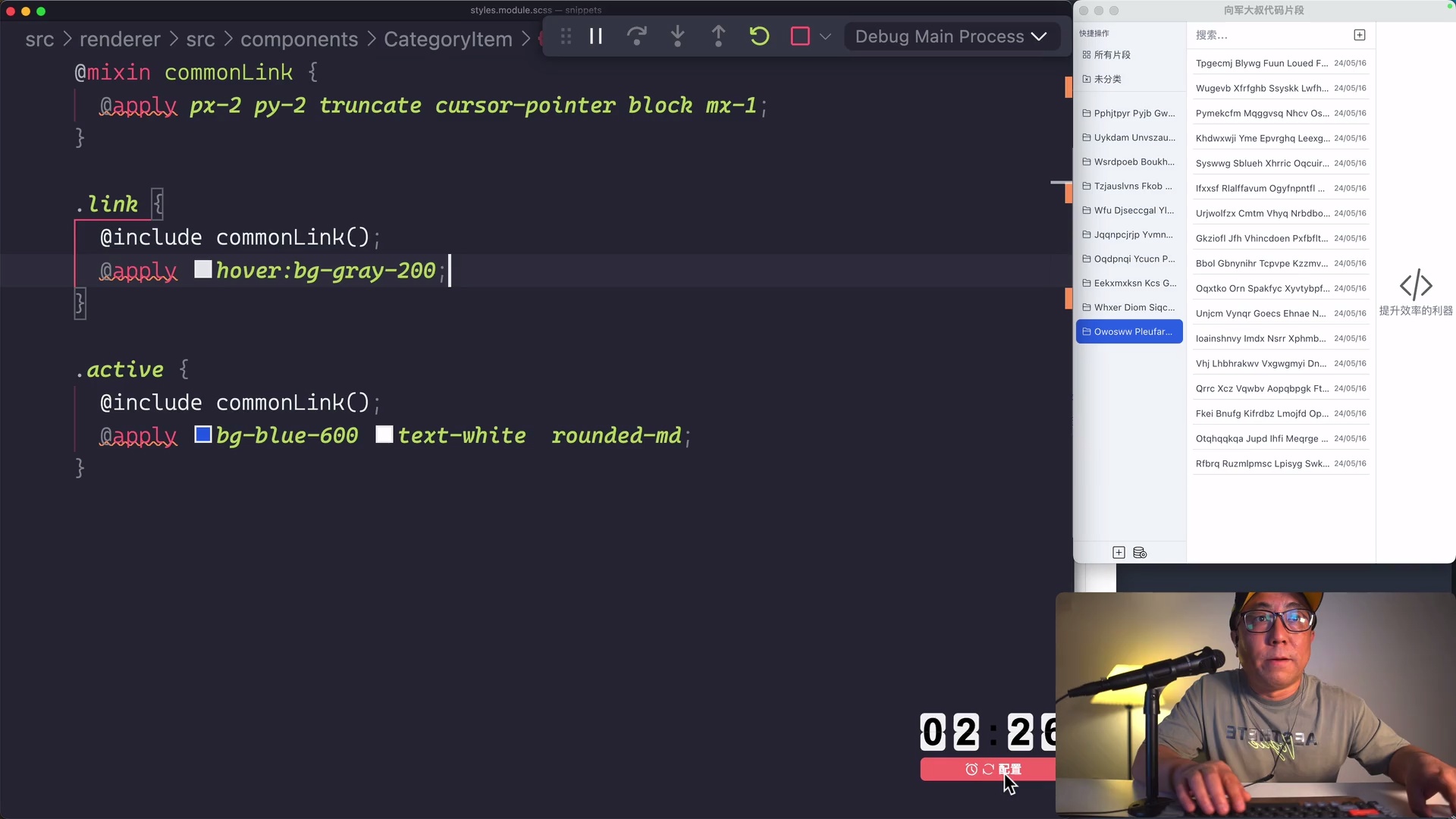Create a new snippet via the plus icon
This screenshot has width=1456, height=819.
[1359, 35]
